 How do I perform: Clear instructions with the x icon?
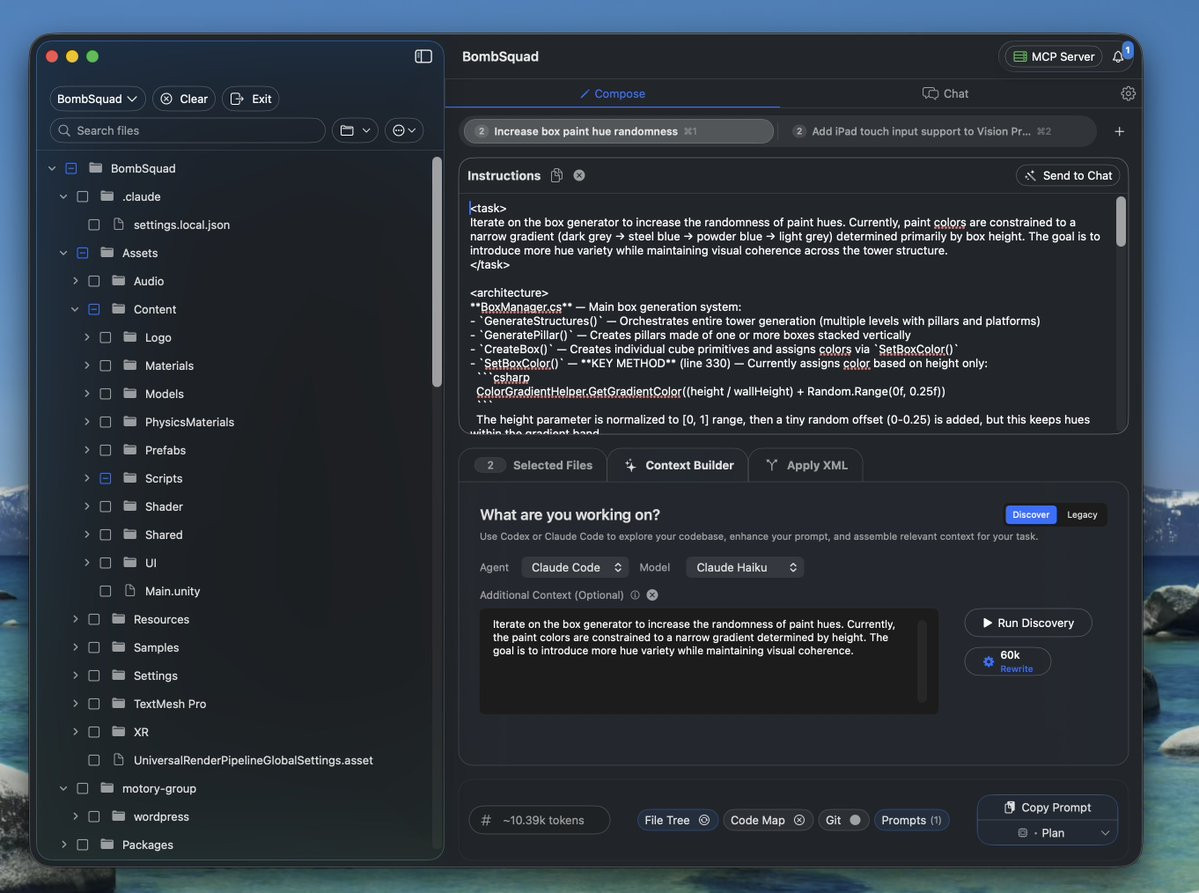580,176
